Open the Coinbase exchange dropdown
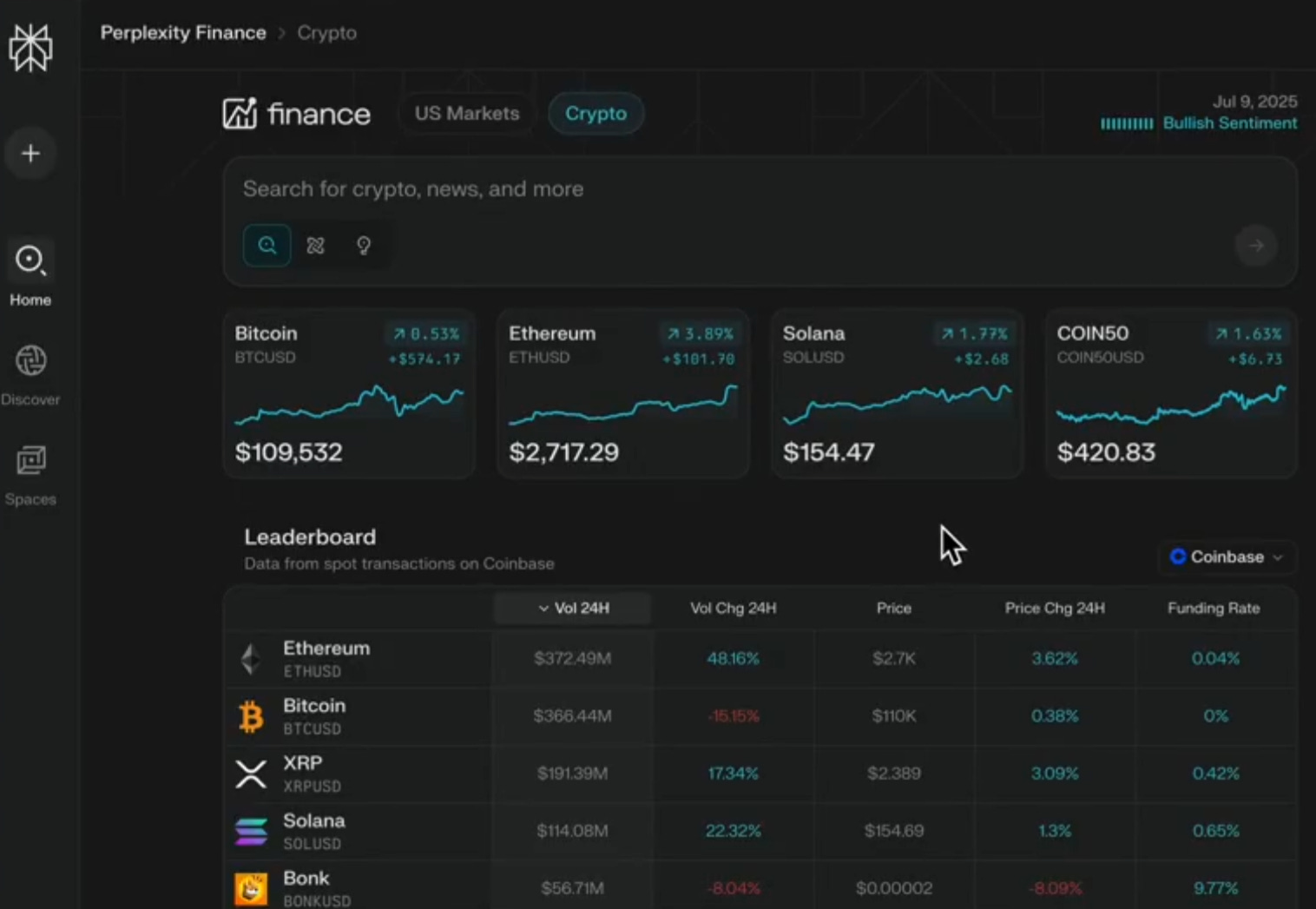The width and height of the screenshot is (1316, 909). point(1226,557)
